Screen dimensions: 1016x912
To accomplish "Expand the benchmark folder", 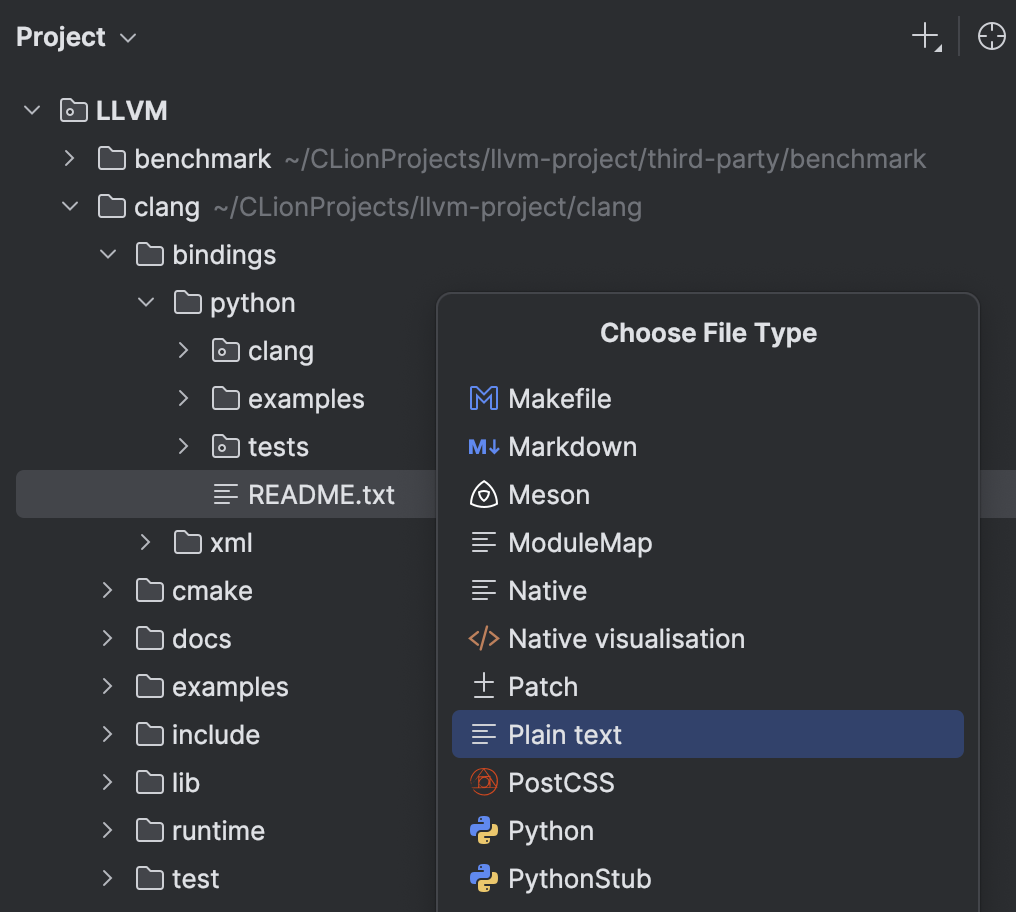I will (x=69, y=158).
